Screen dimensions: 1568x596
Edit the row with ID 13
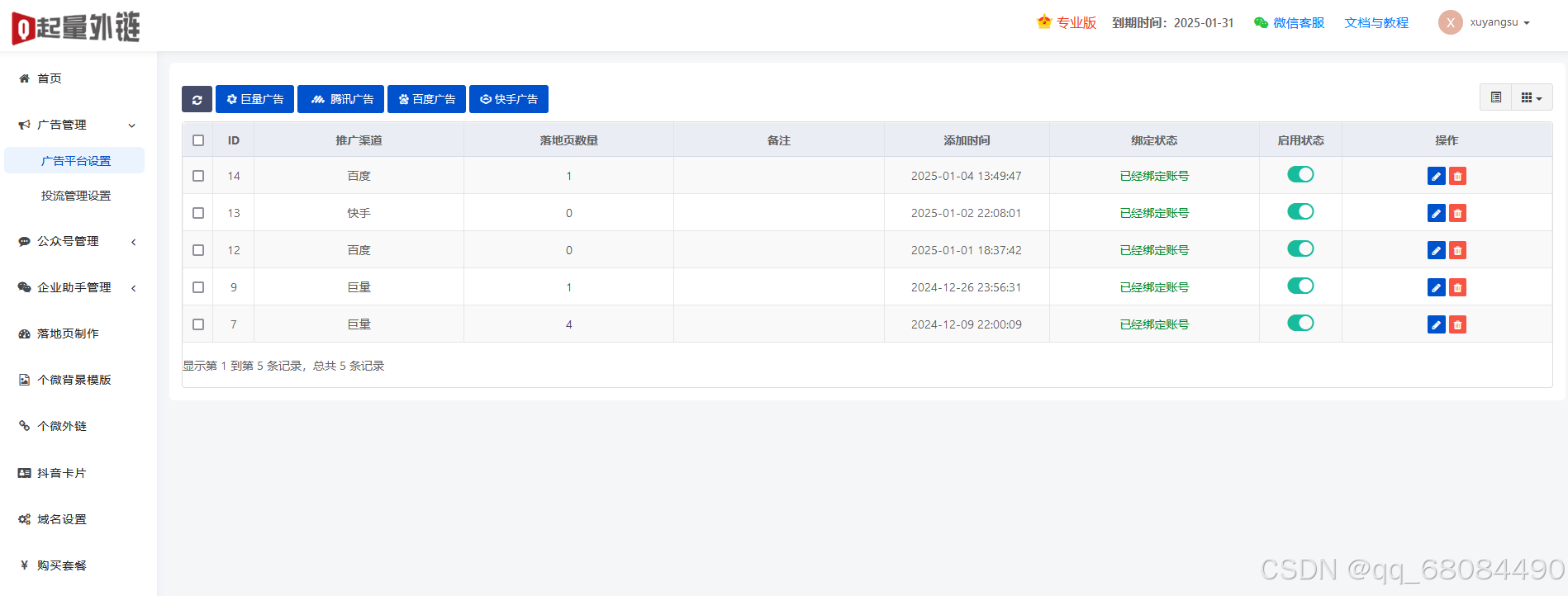pos(1437,213)
